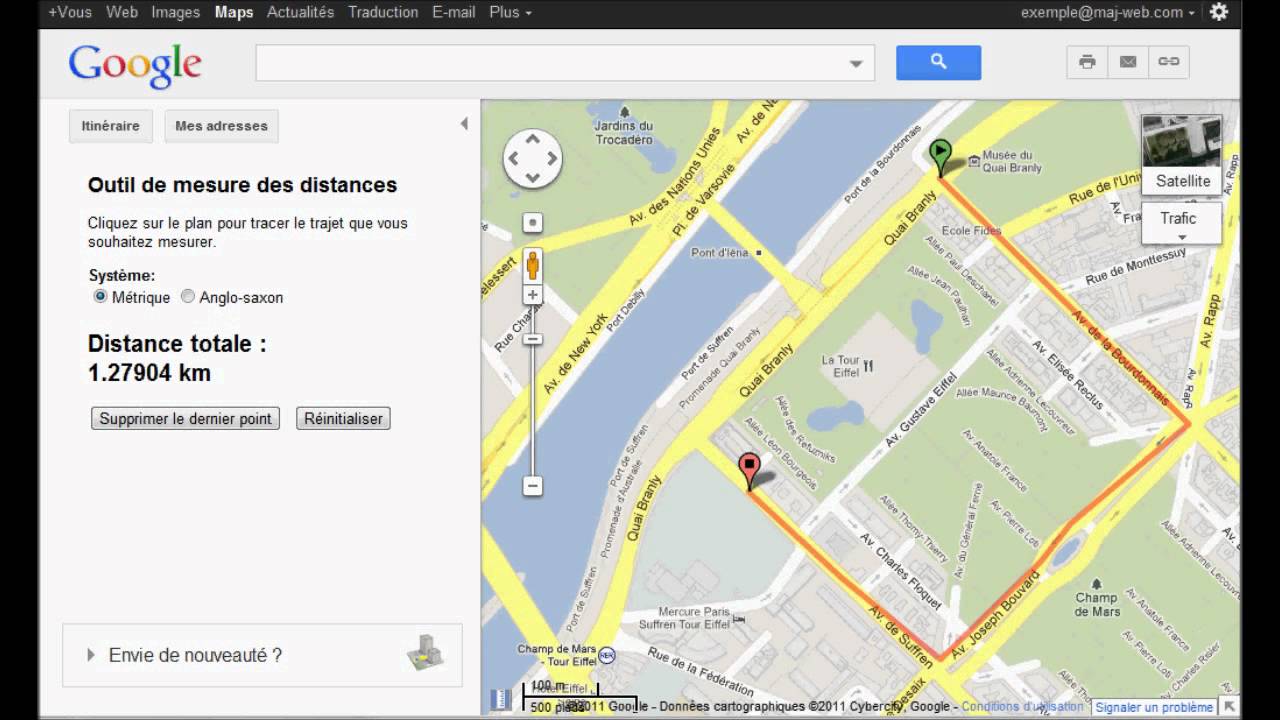
Task: Click the Google logo
Action: [x=135, y=65]
